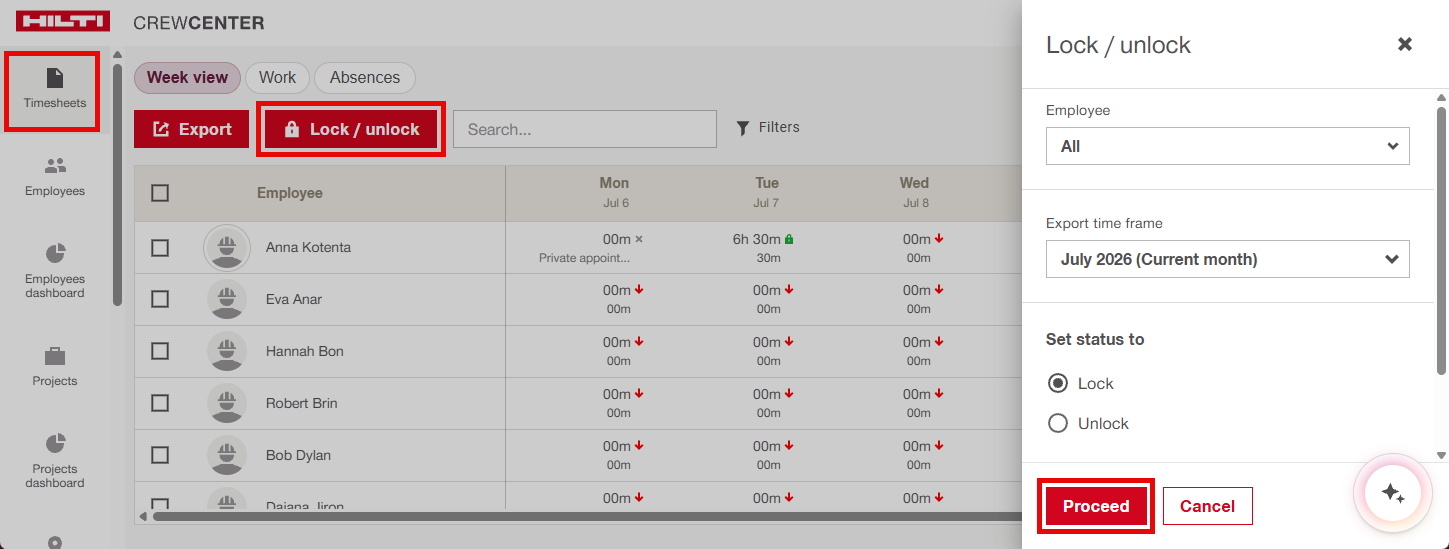Click Eva Anar's avatar icon
1449x549 pixels.
coord(227,299)
